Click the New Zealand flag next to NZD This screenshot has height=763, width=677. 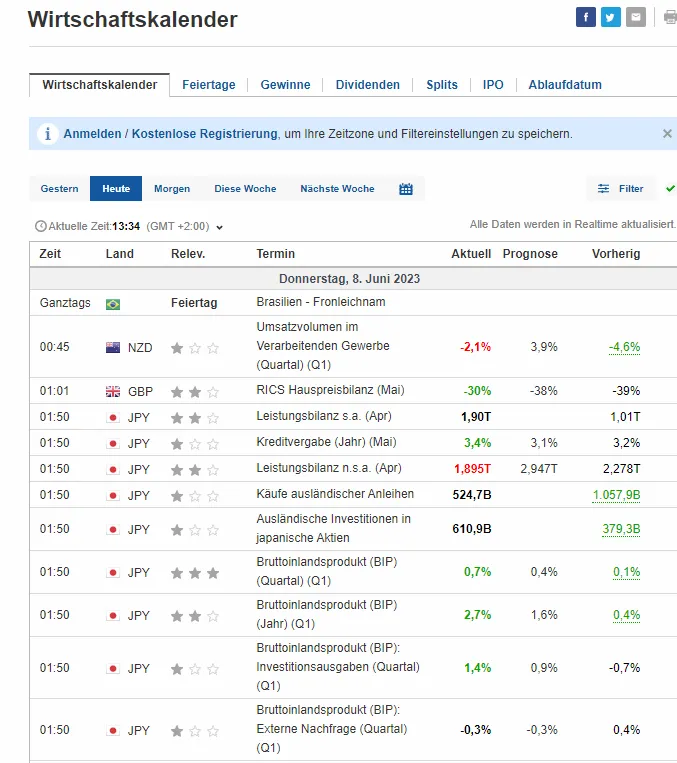pyautogui.click(x=113, y=348)
